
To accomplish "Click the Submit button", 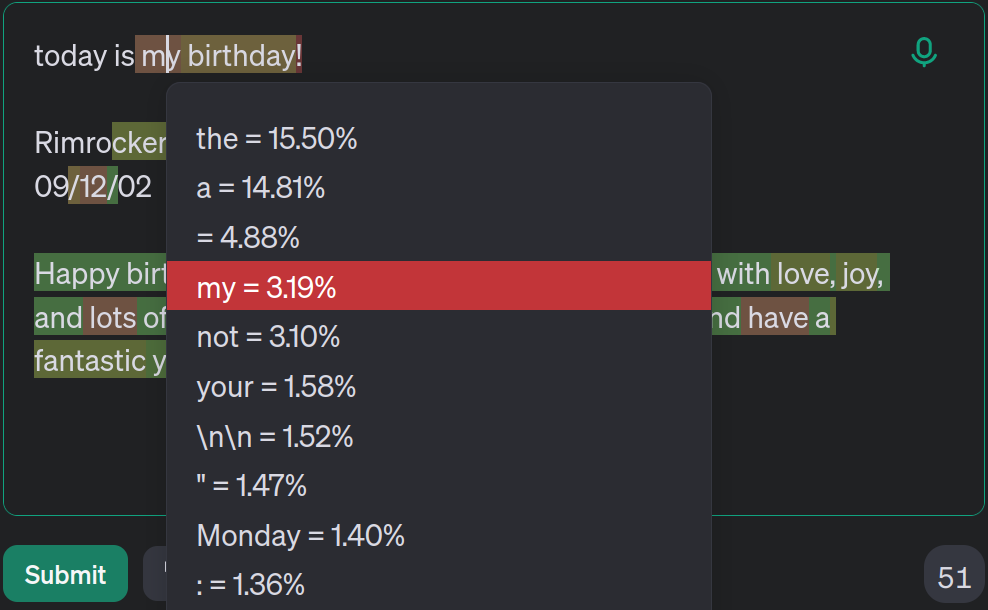I will [x=66, y=574].
